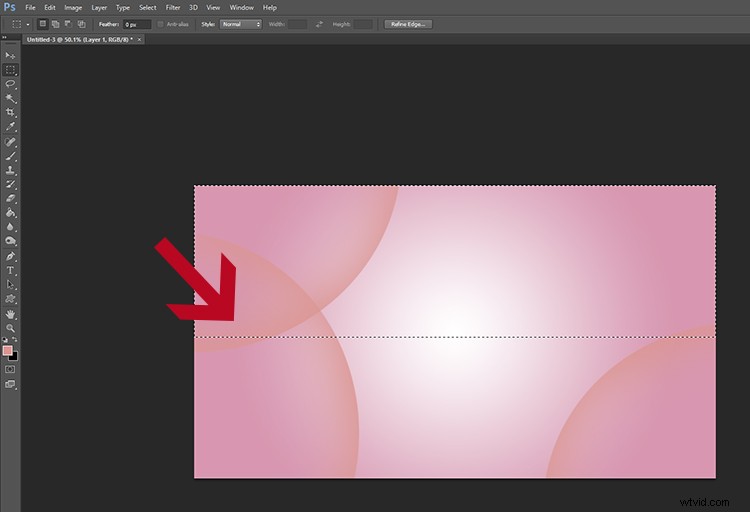
Task: Select the Hand tool
Action: (x=10, y=314)
